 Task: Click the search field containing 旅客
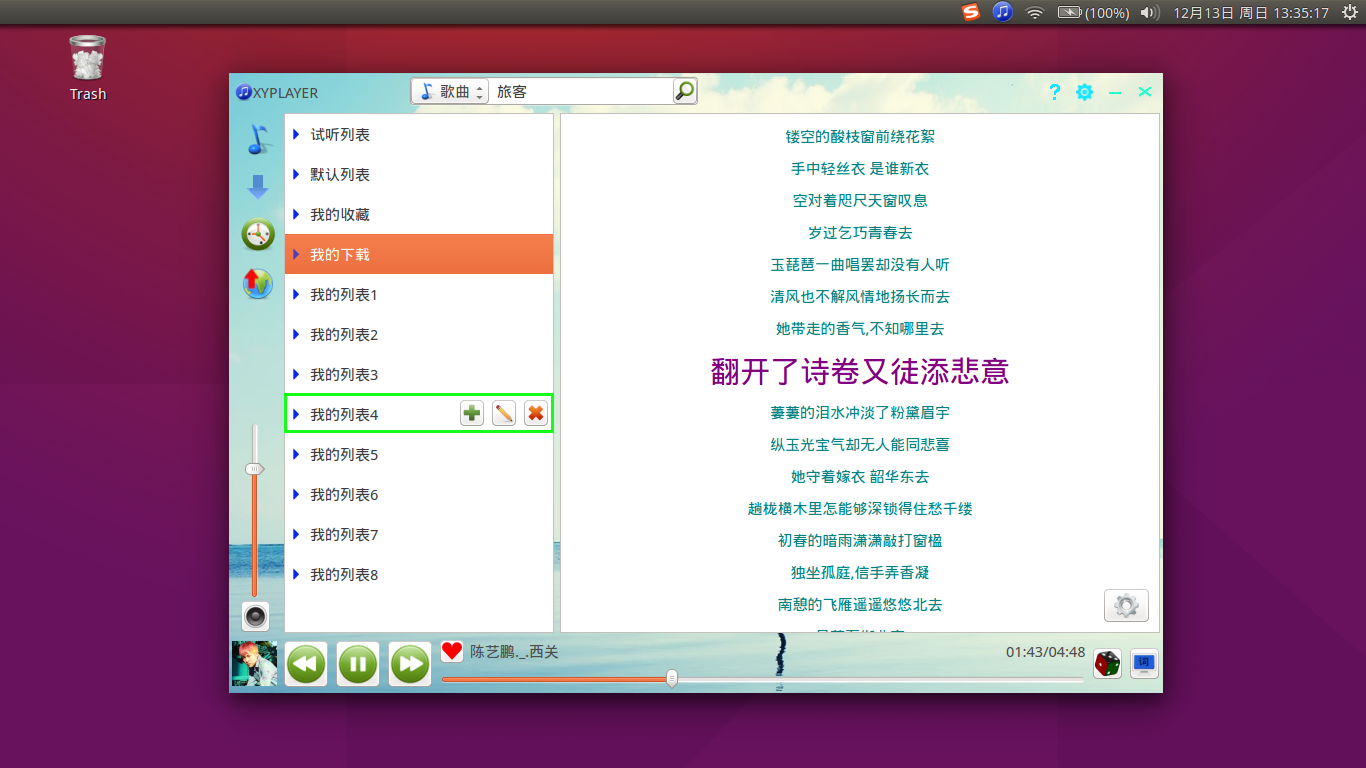pos(581,91)
